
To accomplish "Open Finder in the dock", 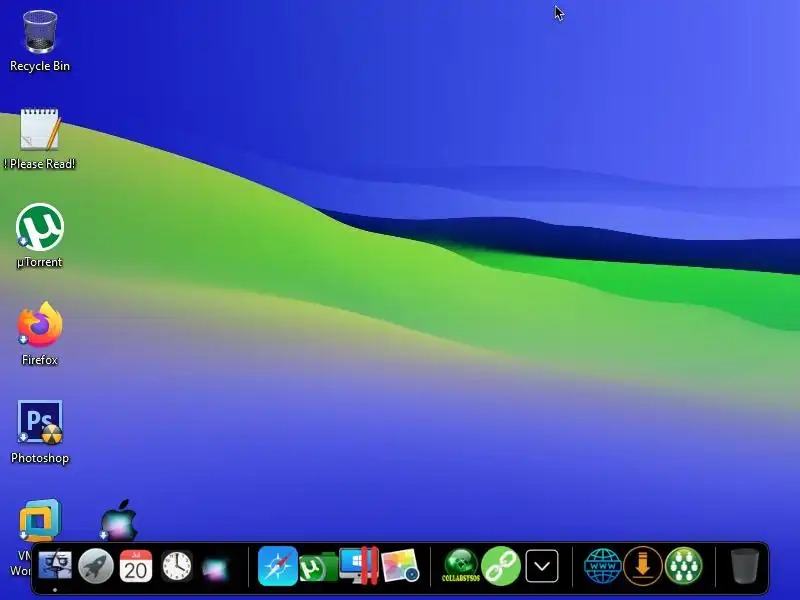I will 55,565.
